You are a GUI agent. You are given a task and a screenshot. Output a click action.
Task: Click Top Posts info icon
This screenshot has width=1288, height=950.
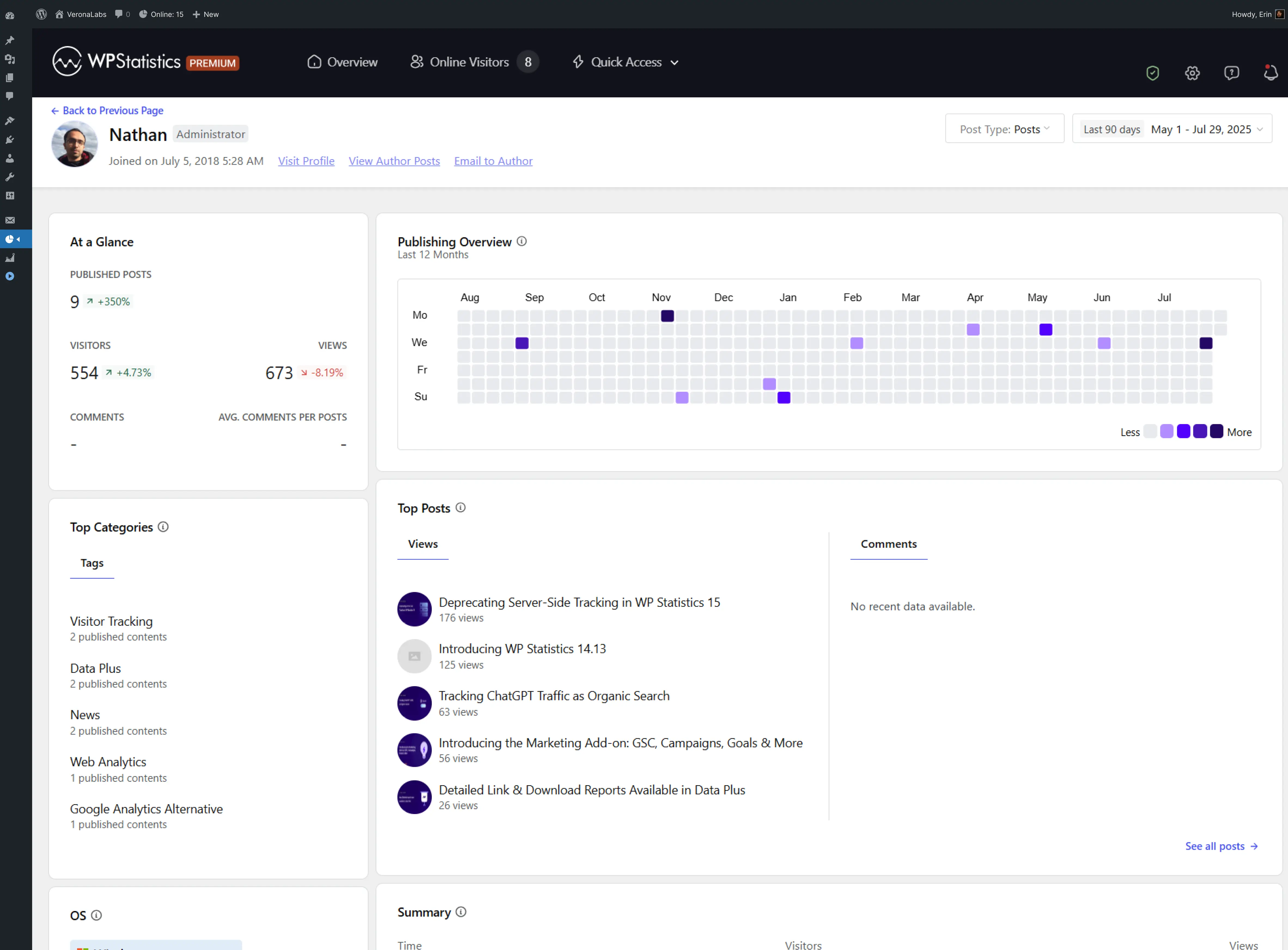pyautogui.click(x=460, y=508)
